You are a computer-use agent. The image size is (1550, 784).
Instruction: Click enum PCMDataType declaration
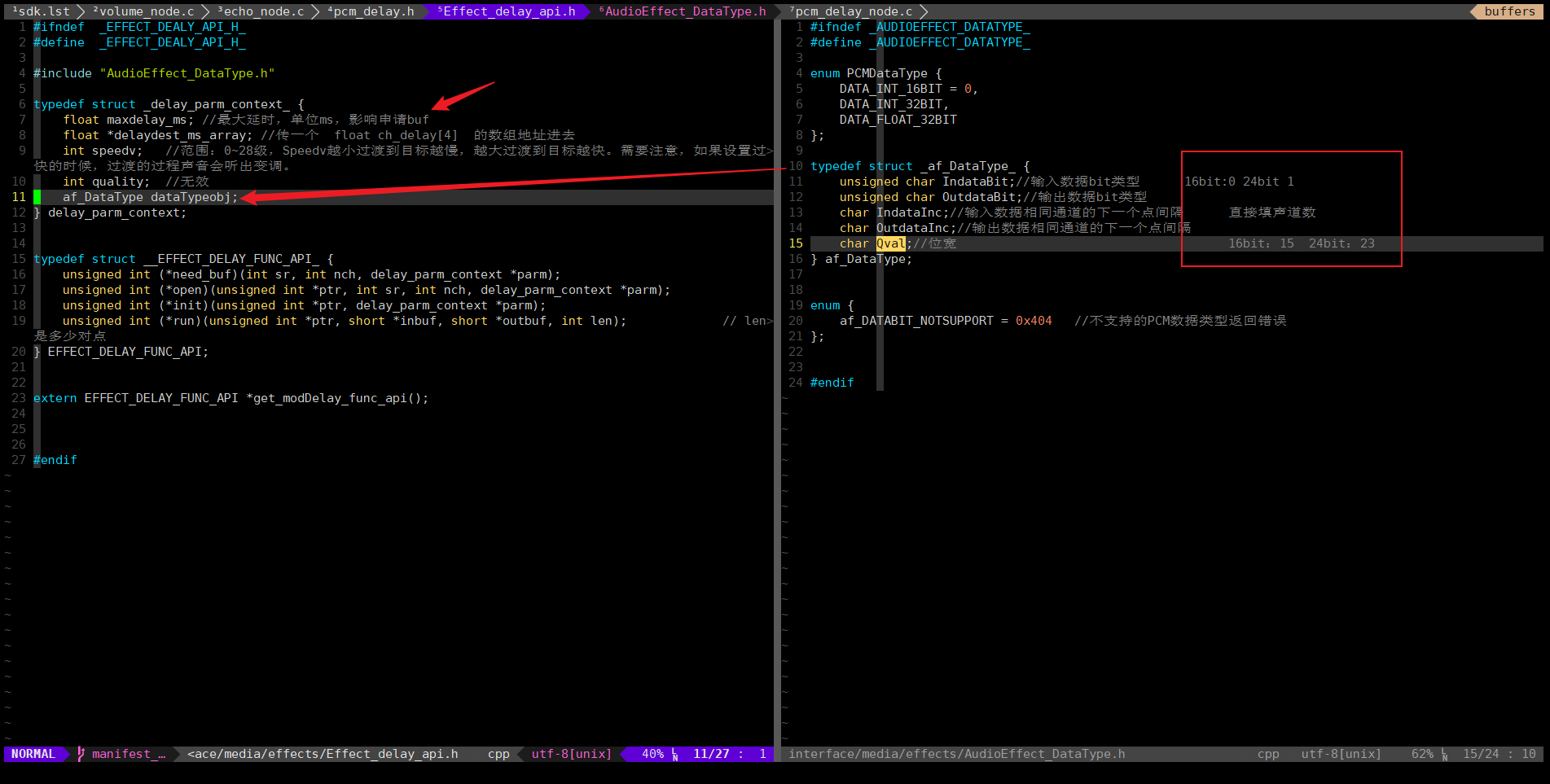(876, 73)
